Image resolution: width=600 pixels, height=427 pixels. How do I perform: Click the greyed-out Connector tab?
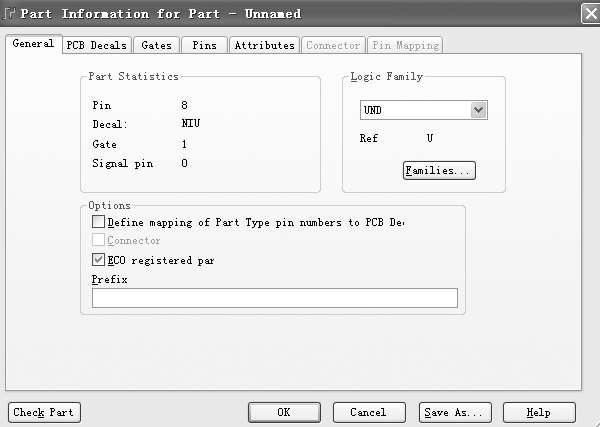[x=333, y=45]
